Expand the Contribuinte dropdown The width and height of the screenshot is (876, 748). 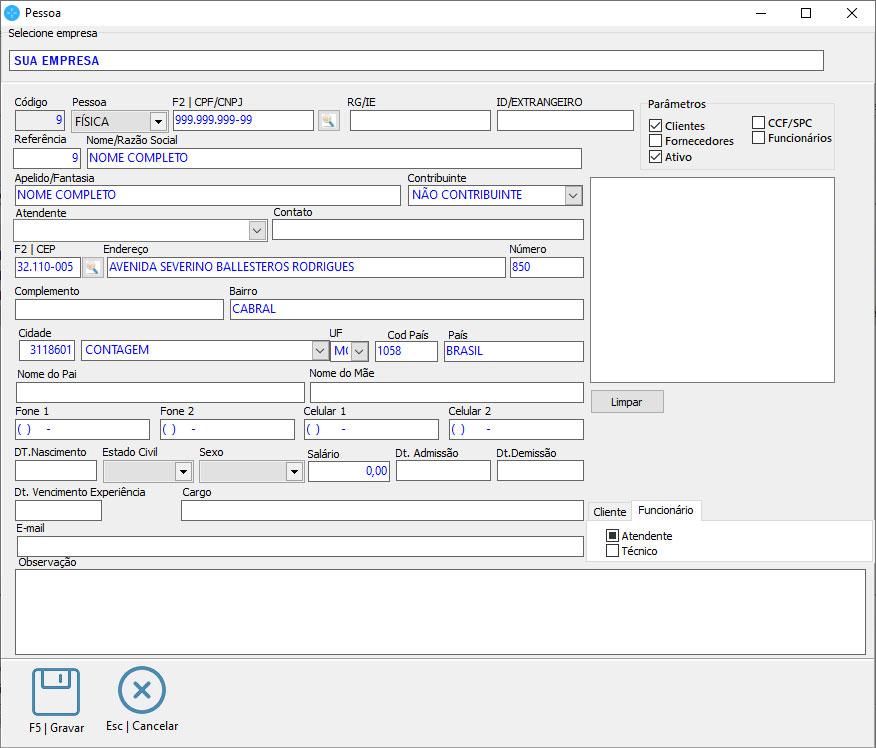tap(573, 195)
